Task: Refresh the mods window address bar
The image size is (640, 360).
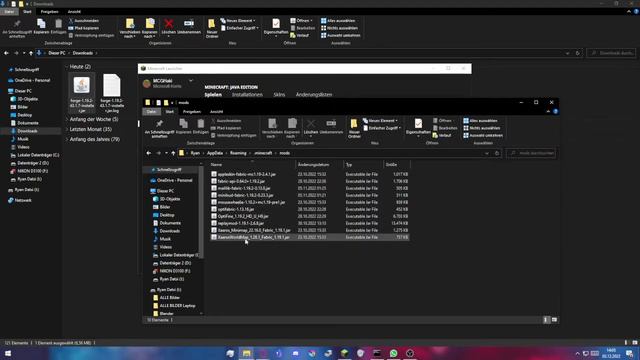Action: point(497,153)
